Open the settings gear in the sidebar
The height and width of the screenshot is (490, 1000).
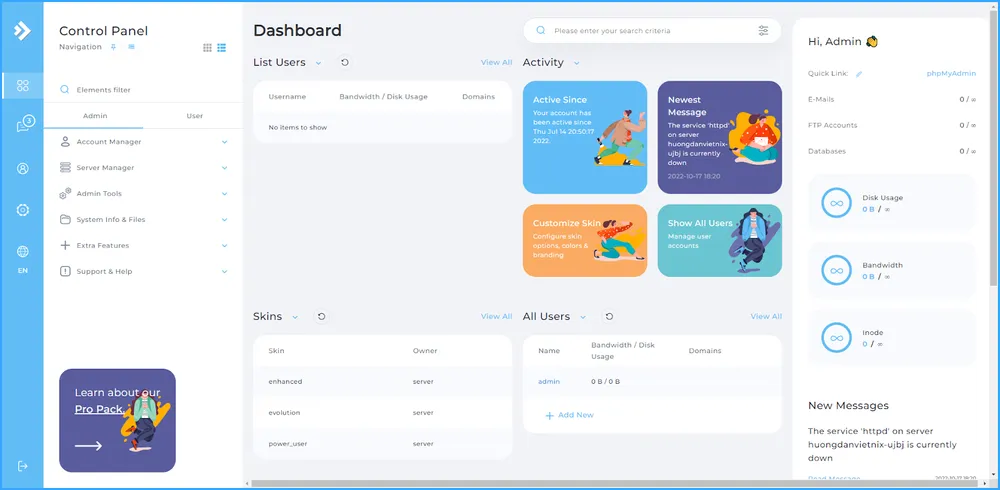(23, 210)
